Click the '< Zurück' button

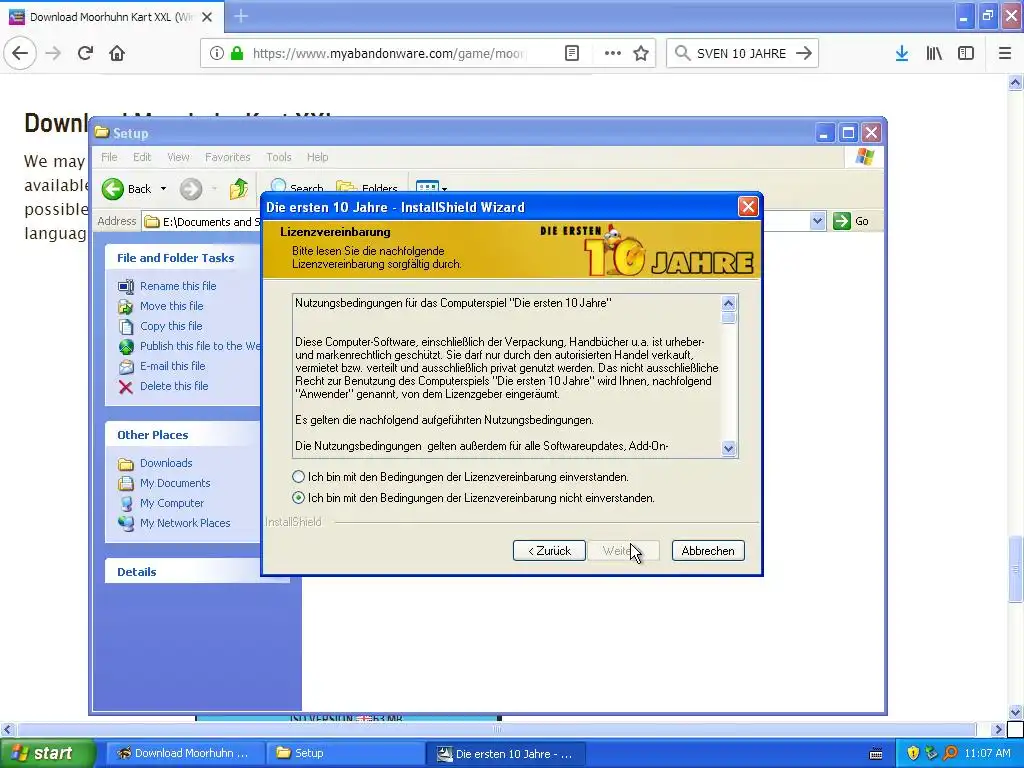pyautogui.click(x=549, y=551)
